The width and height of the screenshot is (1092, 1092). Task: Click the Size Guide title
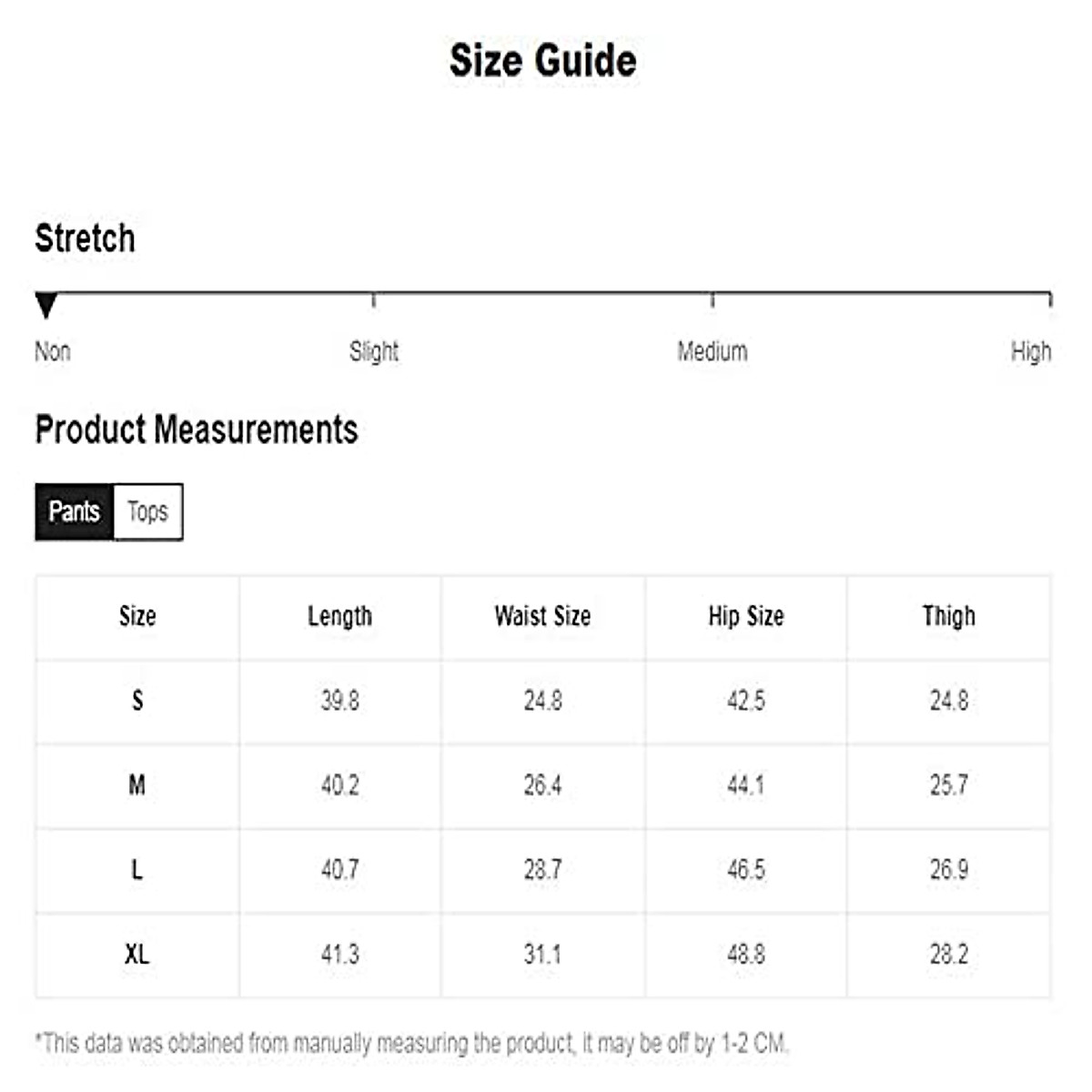tap(543, 61)
